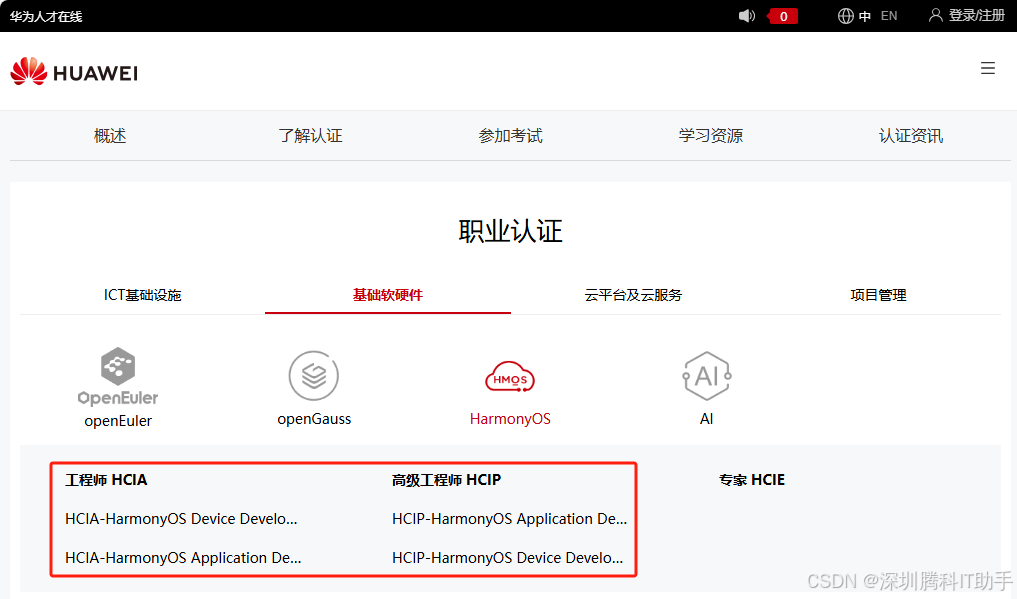Viewport: 1017px width, 599px height.
Task: Switch to the ICT基础设施 tab
Action: (x=143, y=295)
